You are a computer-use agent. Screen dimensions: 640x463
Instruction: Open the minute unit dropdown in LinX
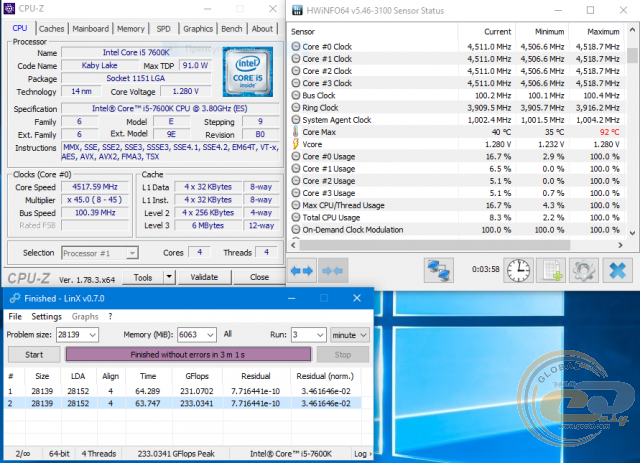pos(350,335)
